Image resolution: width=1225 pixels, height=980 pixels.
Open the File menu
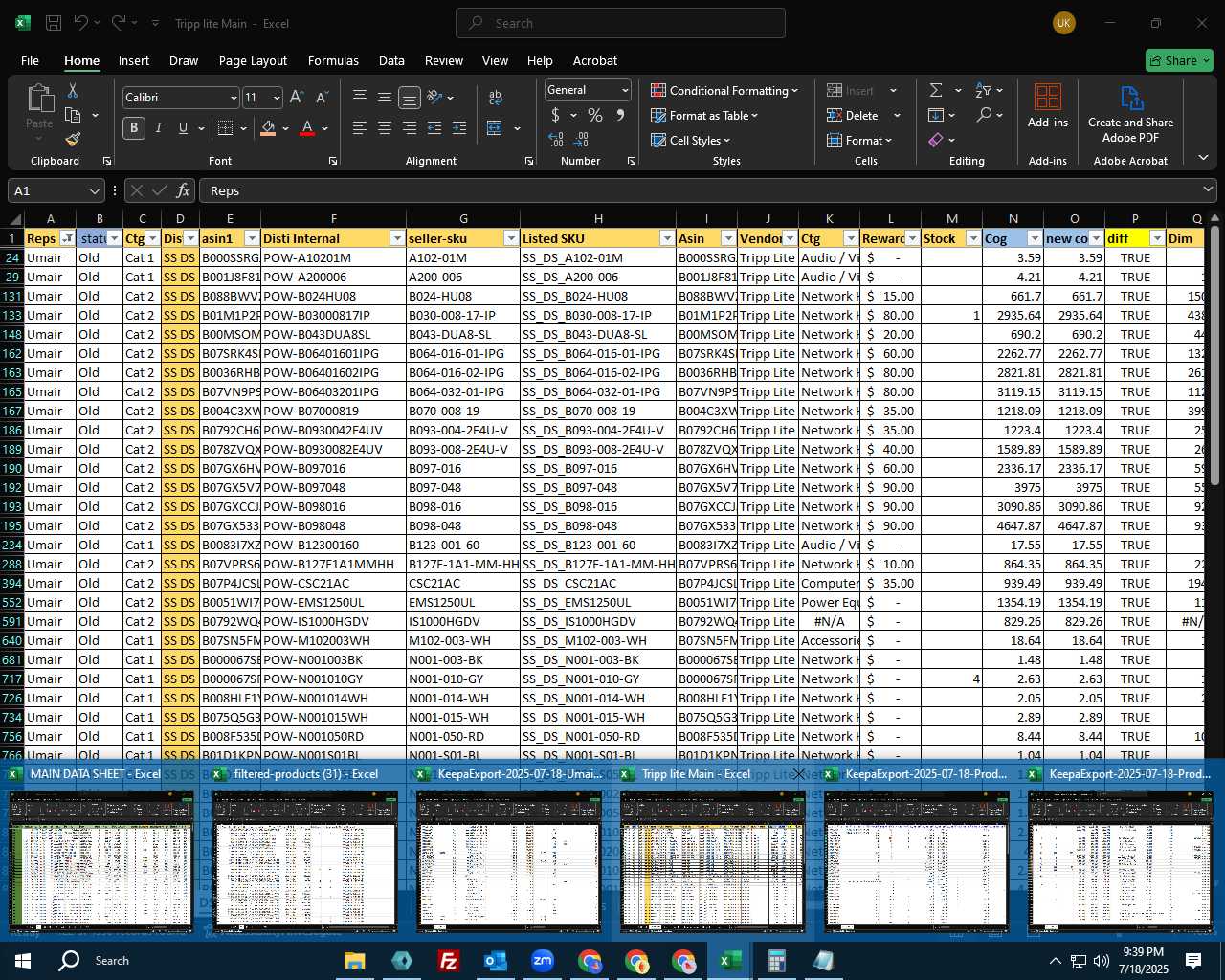coord(31,60)
